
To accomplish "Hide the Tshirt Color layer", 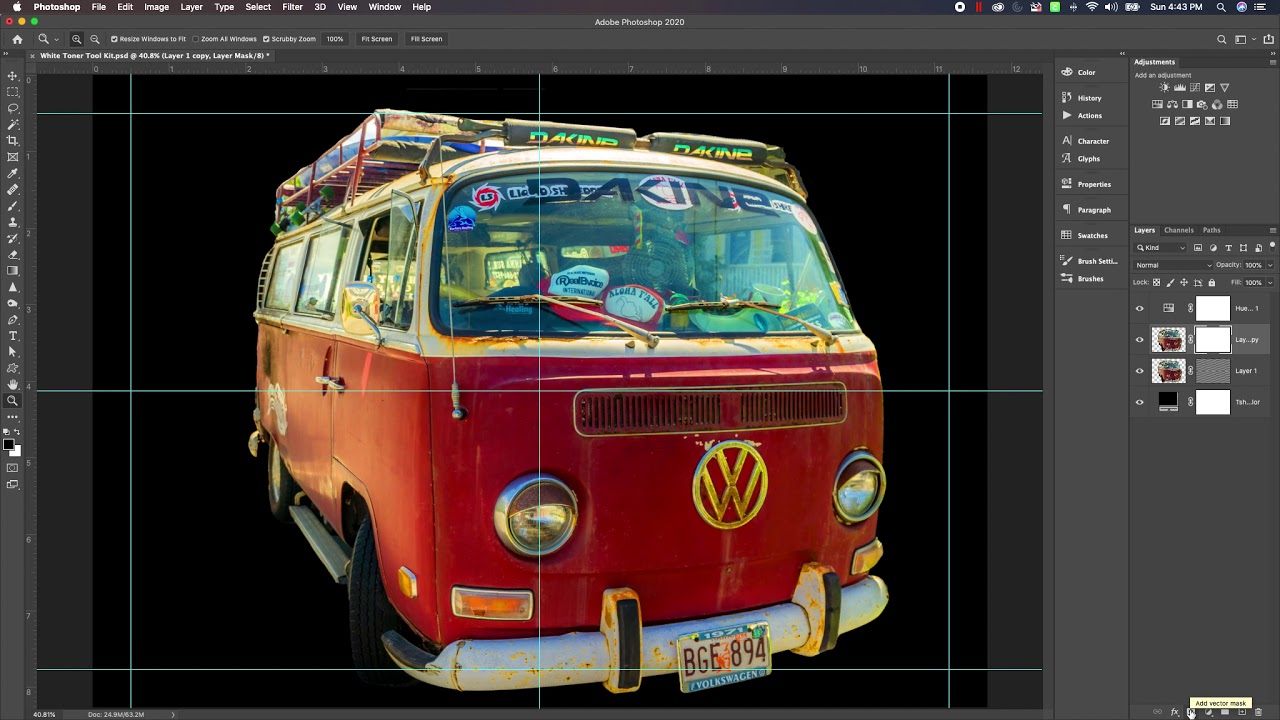I will click(x=1139, y=402).
